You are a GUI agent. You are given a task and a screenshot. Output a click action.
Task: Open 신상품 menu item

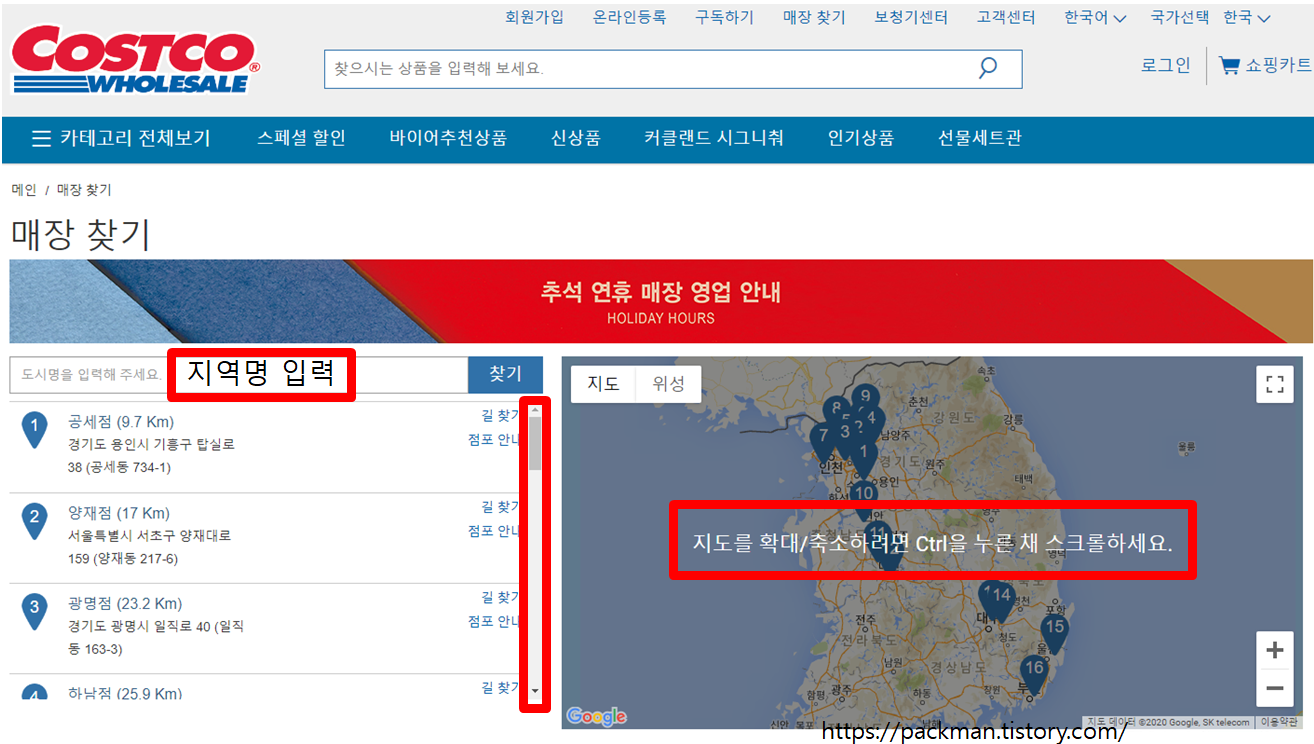click(x=576, y=138)
